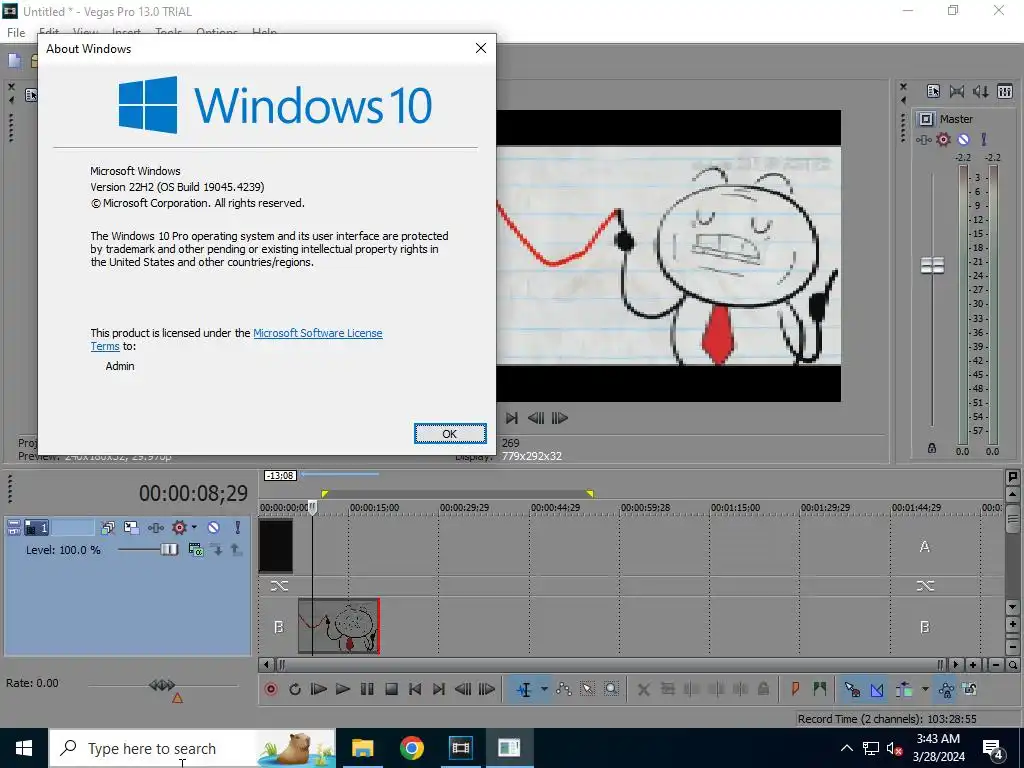Click OK in About Windows dialog
Image resolution: width=1024 pixels, height=768 pixels.
(x=450, y=434)
